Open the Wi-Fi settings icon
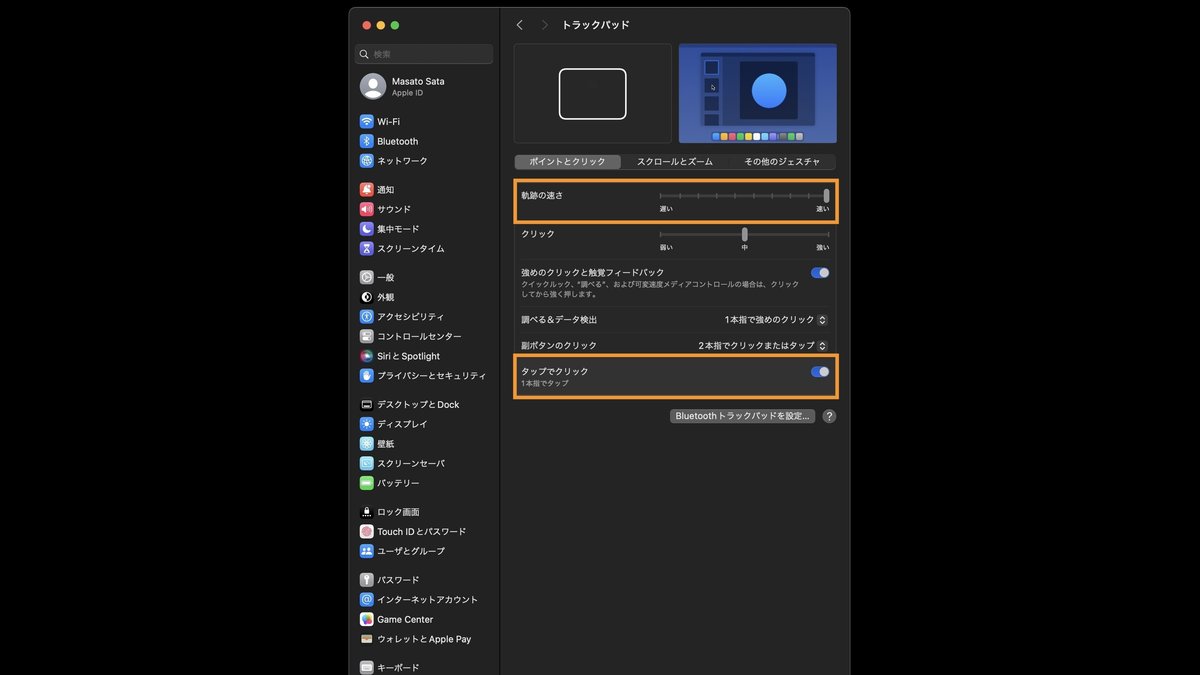The width and height of the screenshot is (1200, 675). click(x=367, y=121)
